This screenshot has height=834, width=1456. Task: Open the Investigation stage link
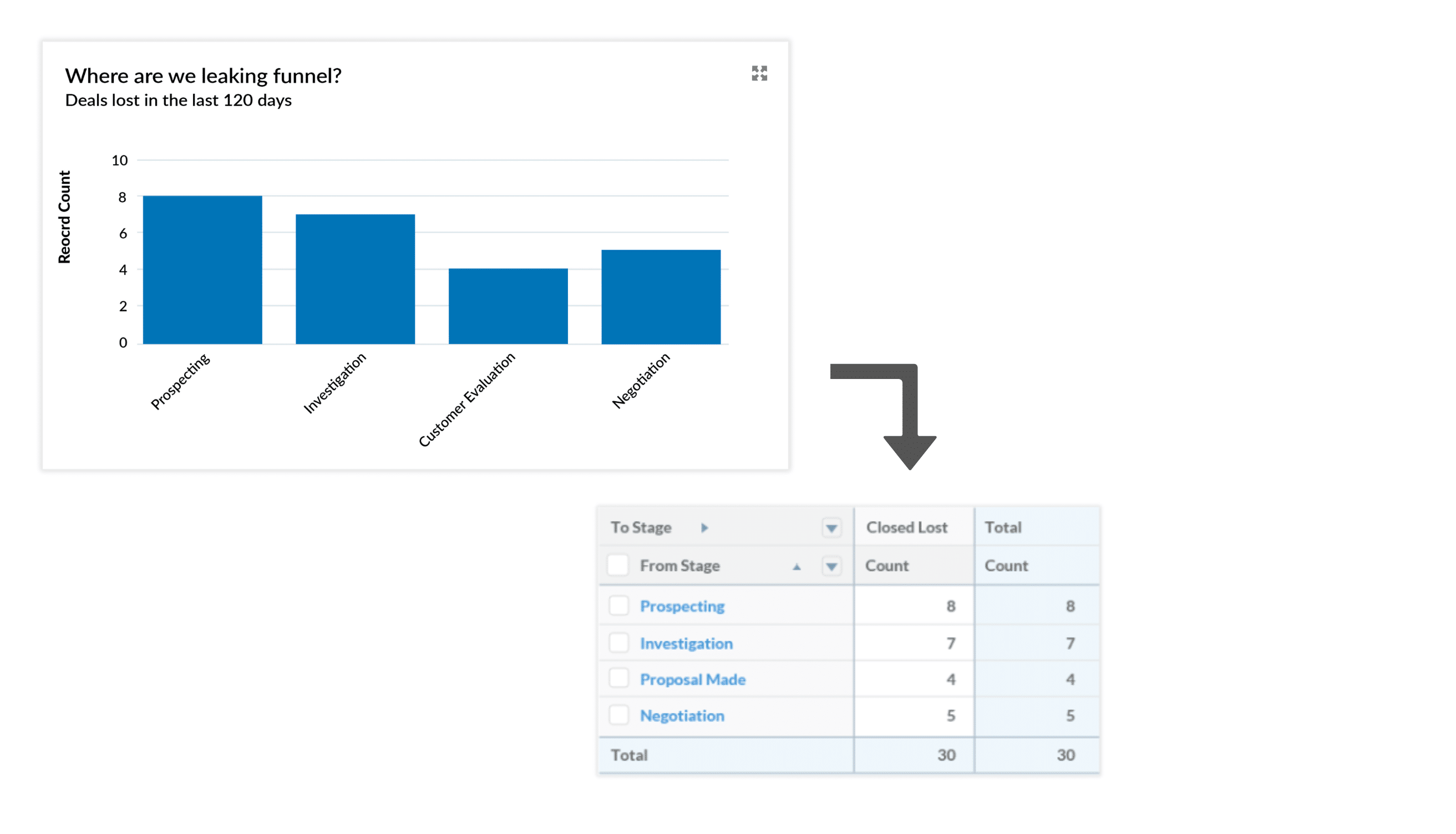(686, 643)
